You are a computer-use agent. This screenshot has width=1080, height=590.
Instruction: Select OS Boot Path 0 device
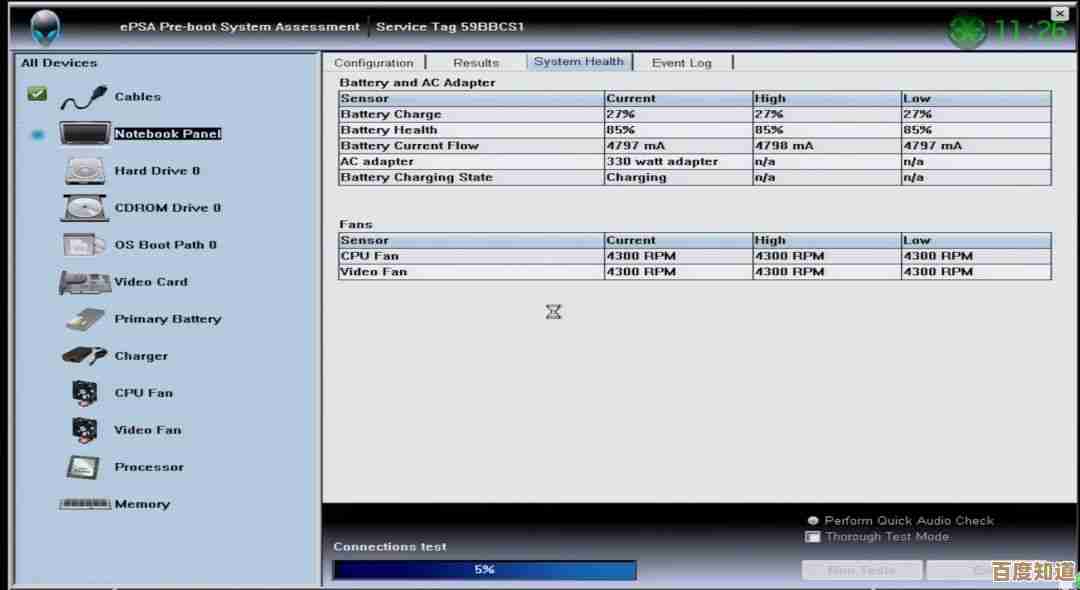coord(165,245)
